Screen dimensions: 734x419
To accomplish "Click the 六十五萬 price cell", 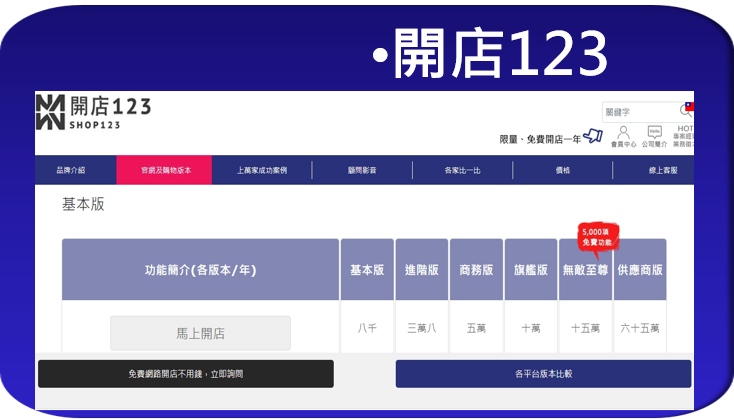I will tap(640, 328).
